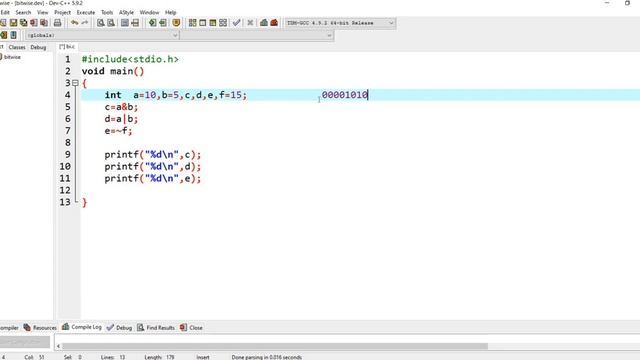Open the Tools menu
This screenshot has width=640, height=360.
coord(107,12)
